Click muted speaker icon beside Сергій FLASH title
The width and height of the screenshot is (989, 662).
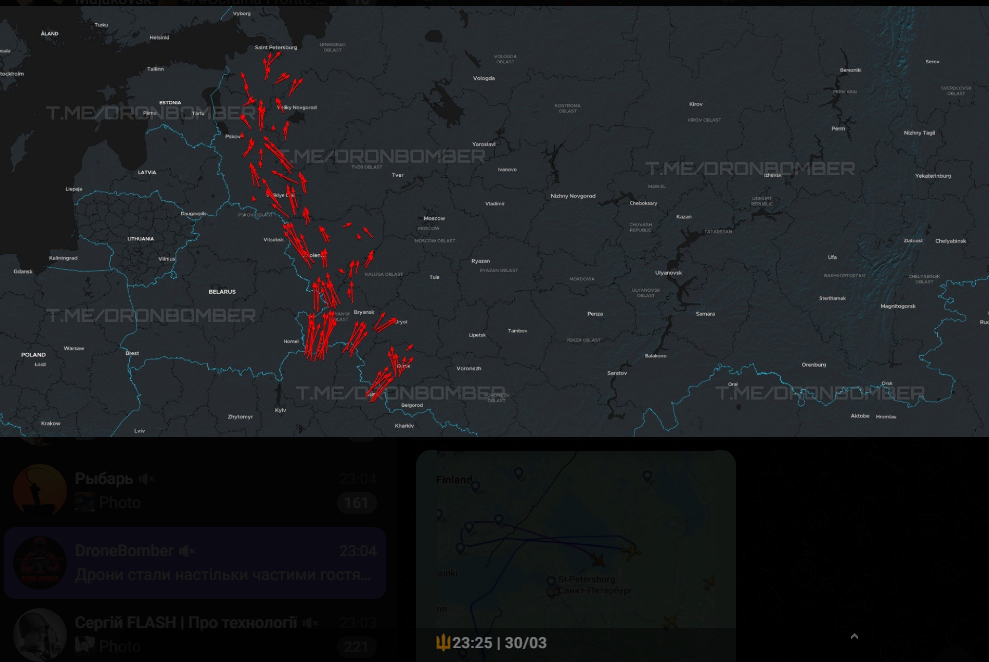pyautogui.click(x=310, y=623)
